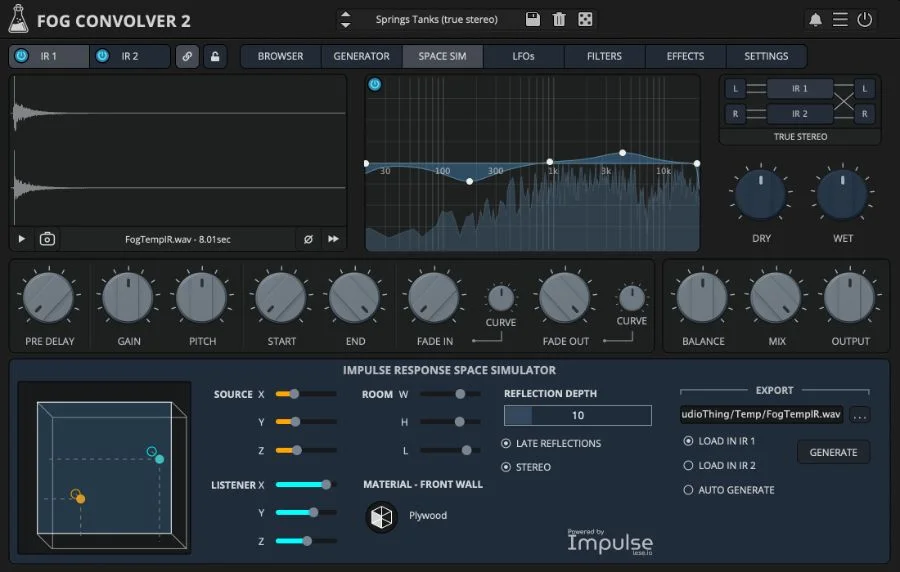Click the FADE IN knob
The width and height of the screenshot is (900, 572).
tap(434, 298)
